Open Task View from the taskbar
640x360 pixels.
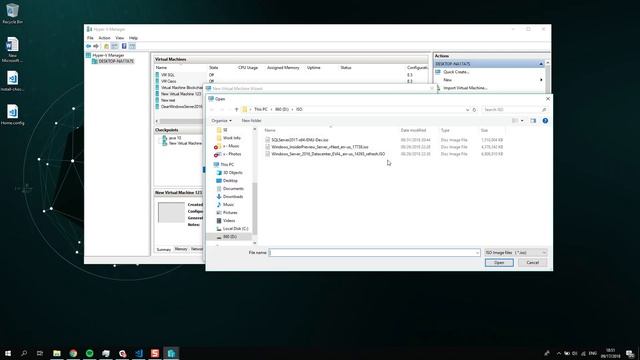click(40, 353)
